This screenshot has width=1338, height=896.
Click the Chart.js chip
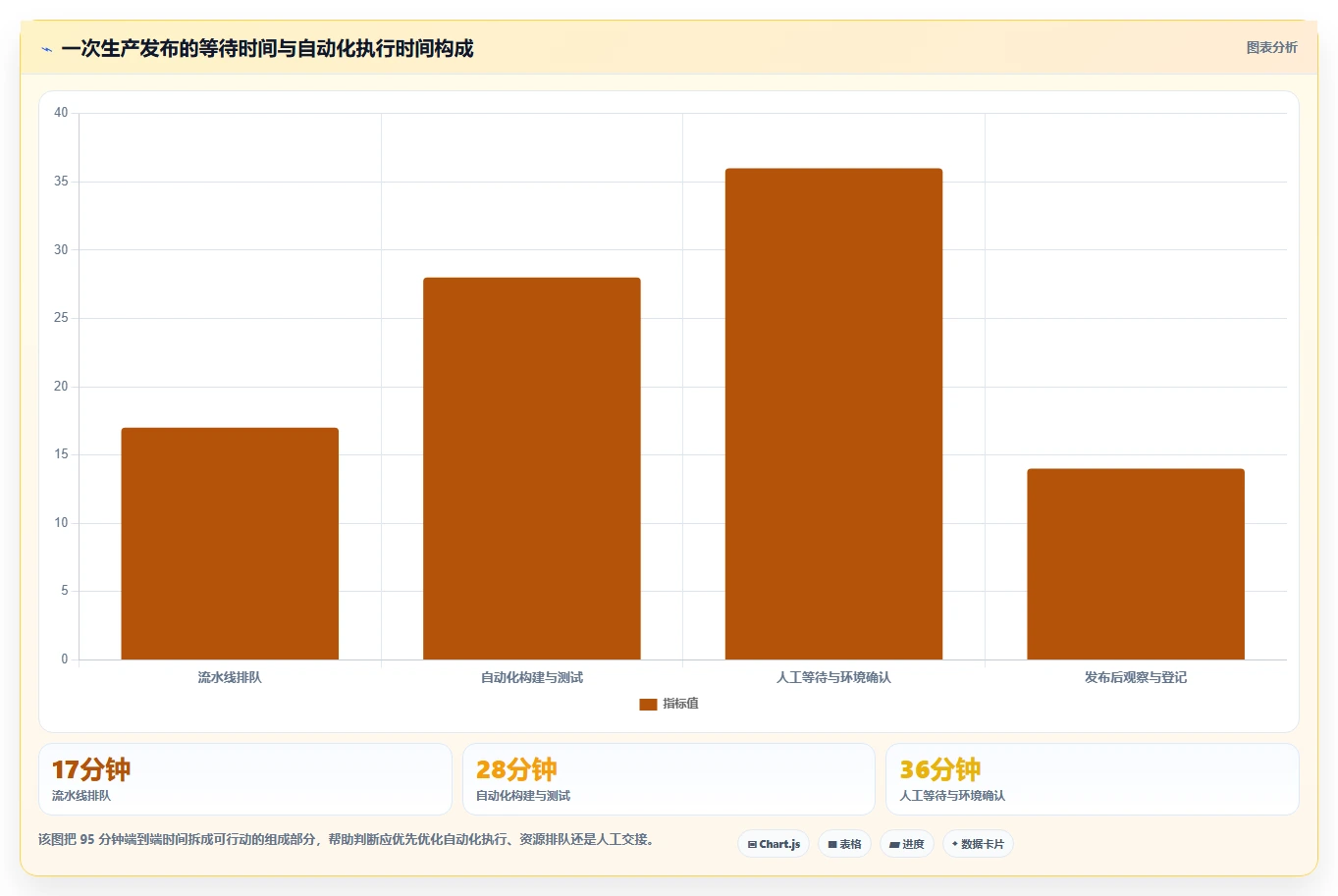(774, 844)
